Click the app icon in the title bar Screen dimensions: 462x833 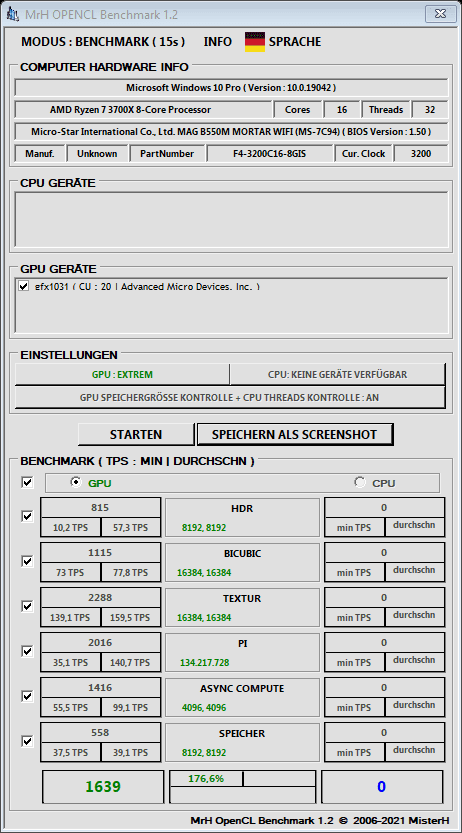(x=13, y=14)
